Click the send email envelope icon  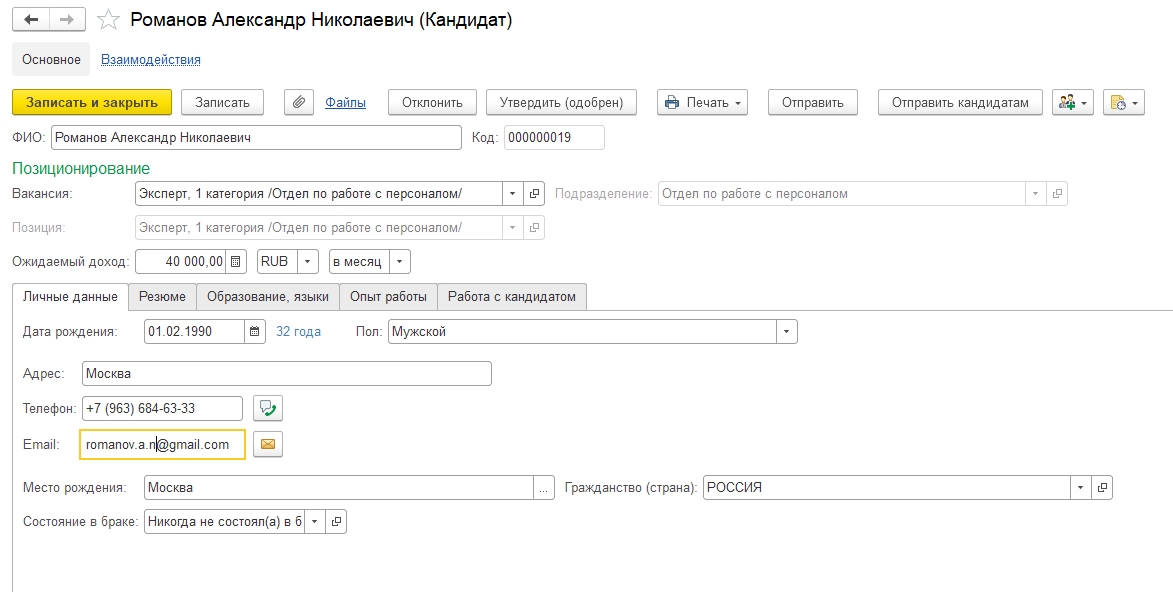tap(268, 444)
